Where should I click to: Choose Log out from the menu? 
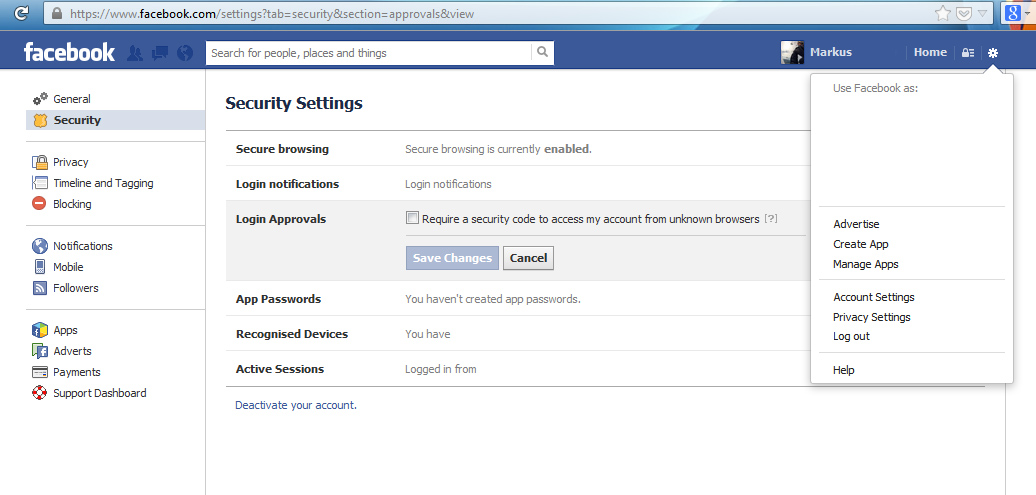click(x=851, y=336)
